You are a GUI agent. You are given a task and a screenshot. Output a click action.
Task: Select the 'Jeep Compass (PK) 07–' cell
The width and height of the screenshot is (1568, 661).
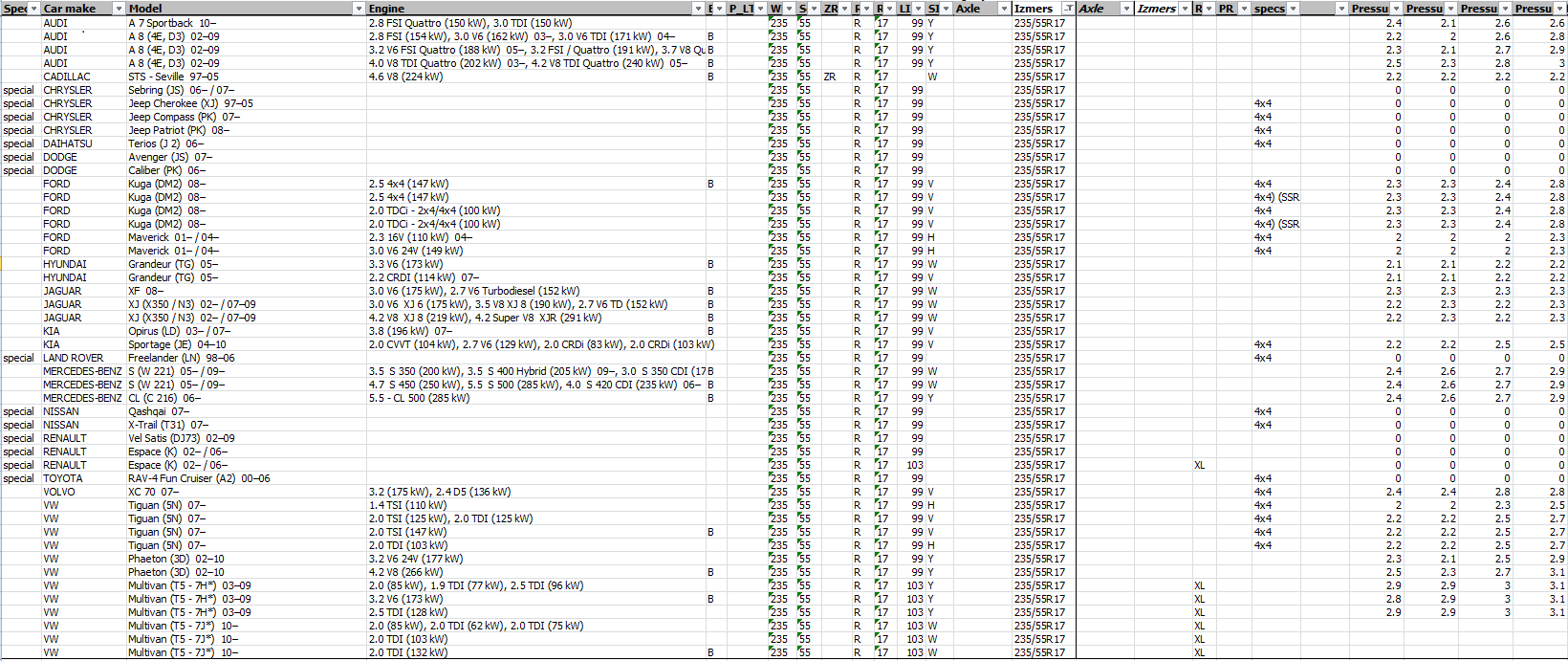246,117
